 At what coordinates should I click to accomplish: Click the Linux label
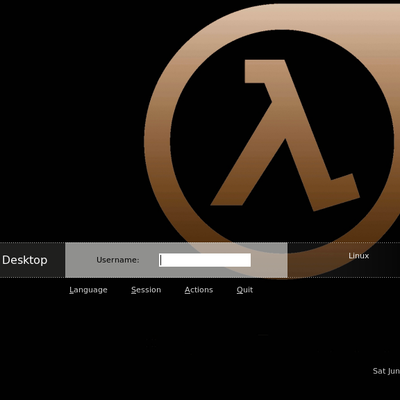click(359, 256)
